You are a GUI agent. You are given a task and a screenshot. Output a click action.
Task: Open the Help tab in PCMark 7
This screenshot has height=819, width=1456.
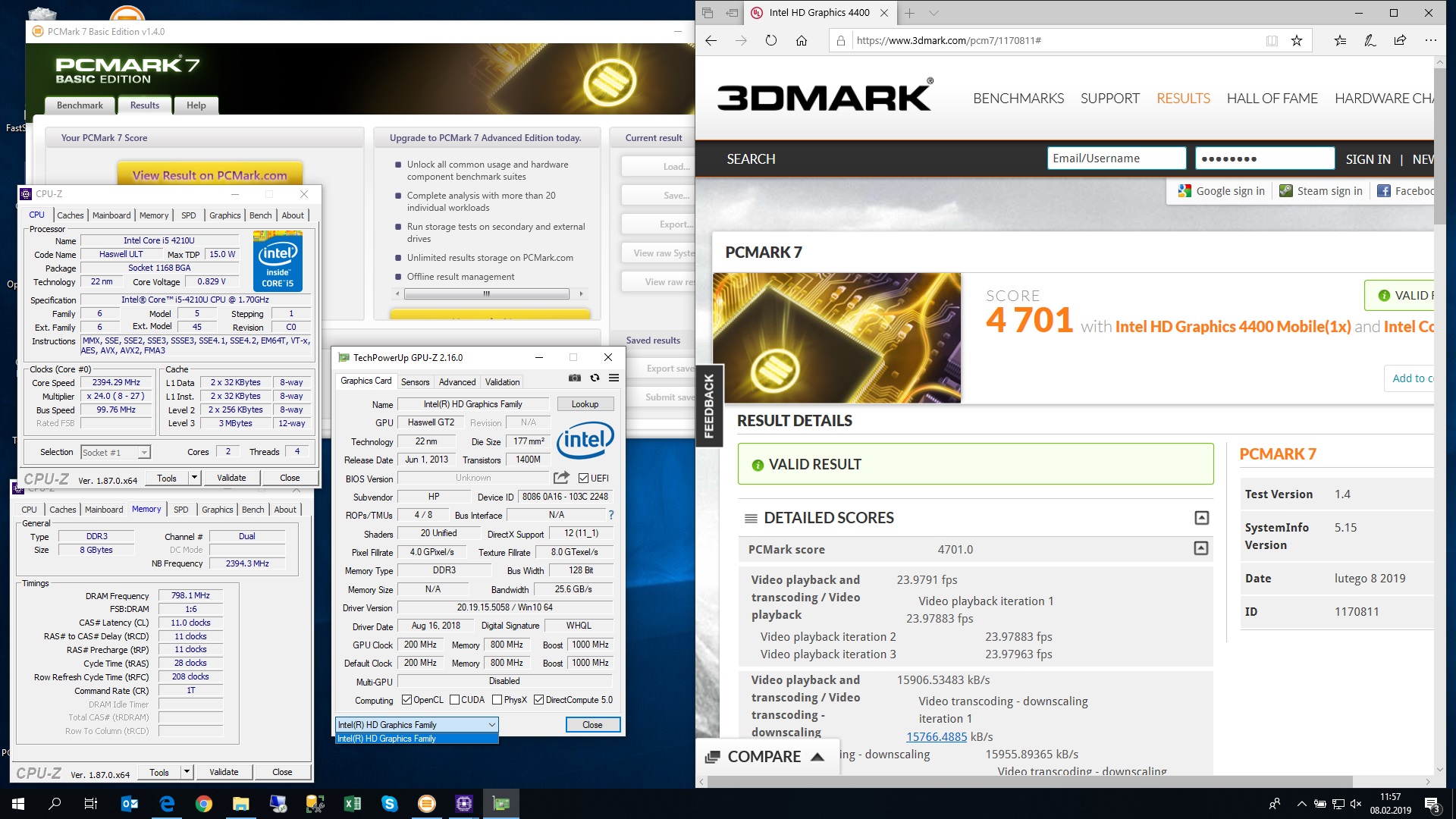point(196,105)
